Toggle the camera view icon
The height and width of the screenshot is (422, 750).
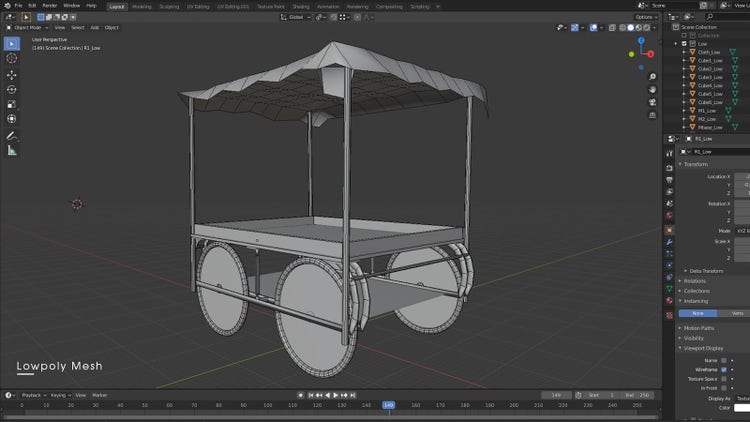point(651,104)
